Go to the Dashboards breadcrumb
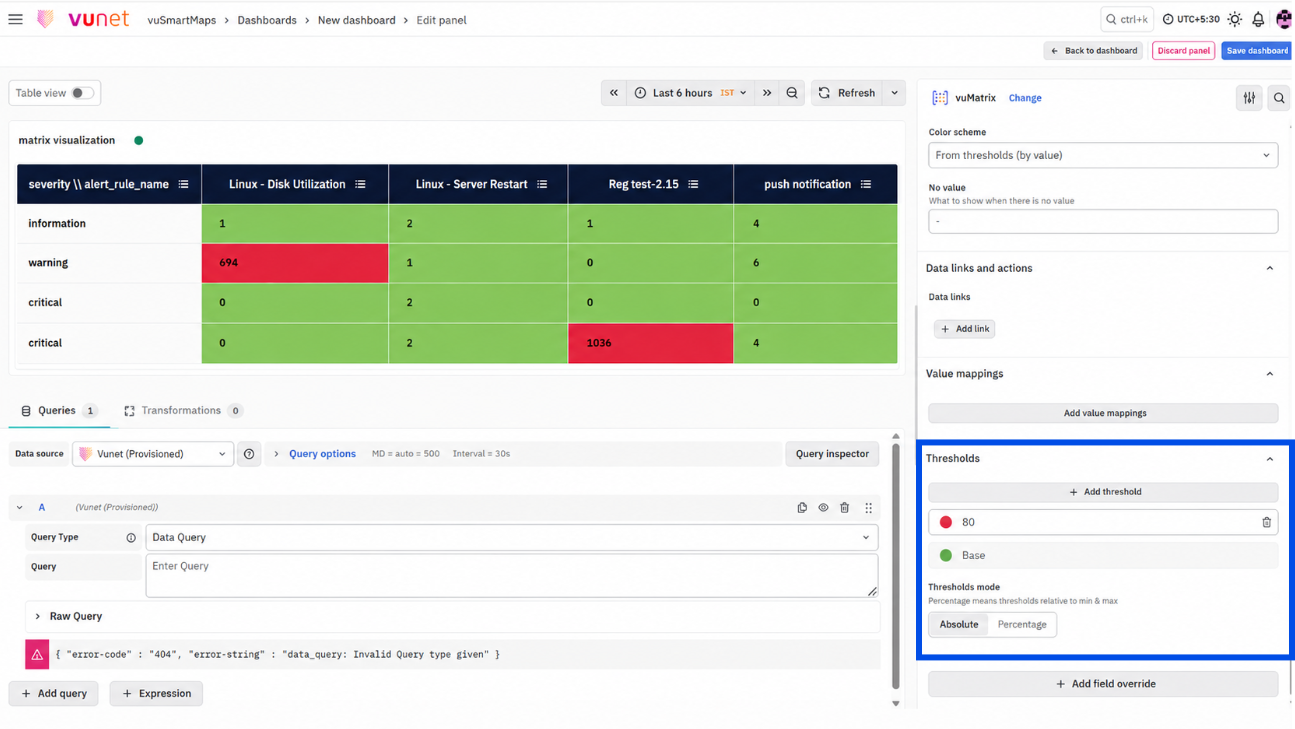1295x729 pixels. coord(267,20)
